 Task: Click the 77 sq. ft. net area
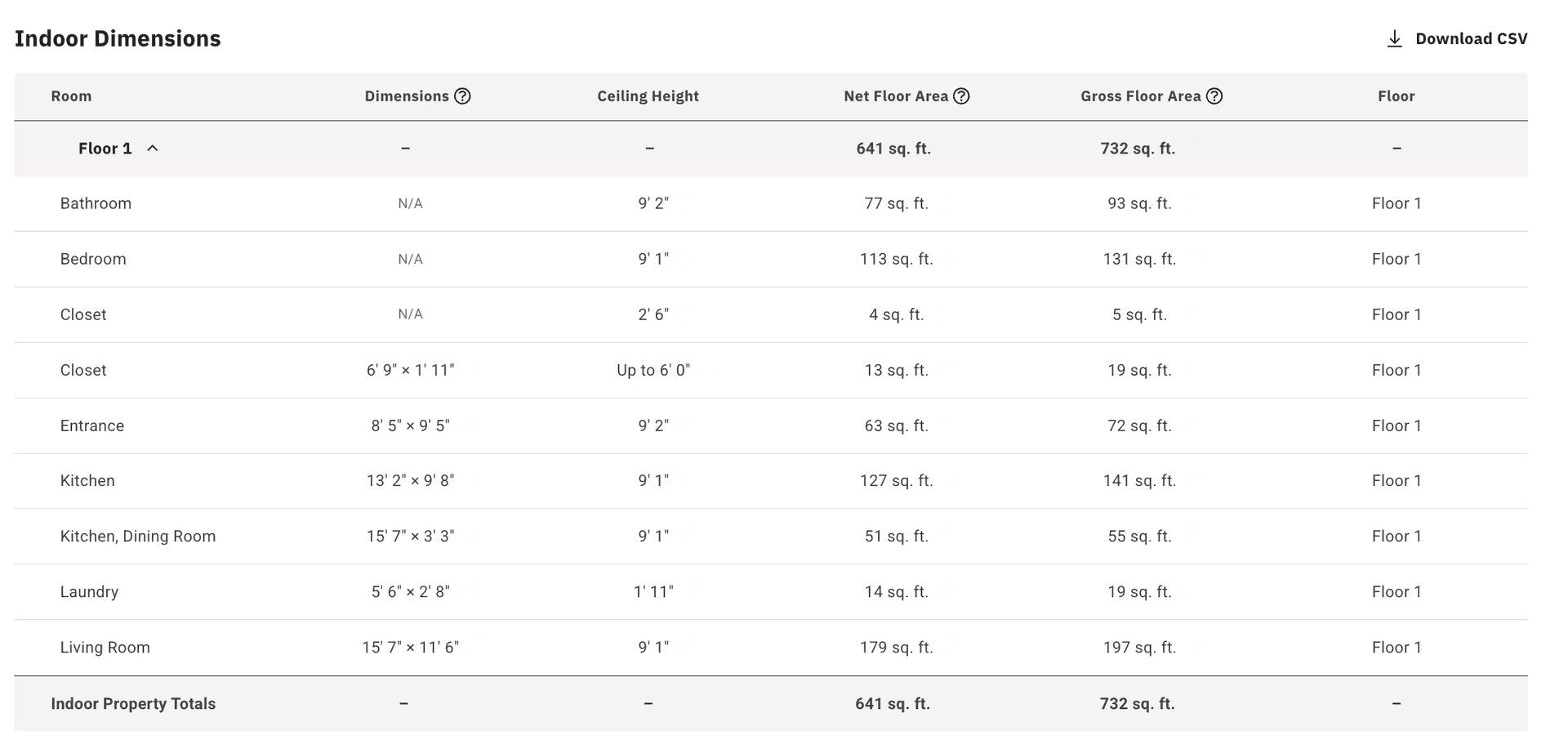896,203
